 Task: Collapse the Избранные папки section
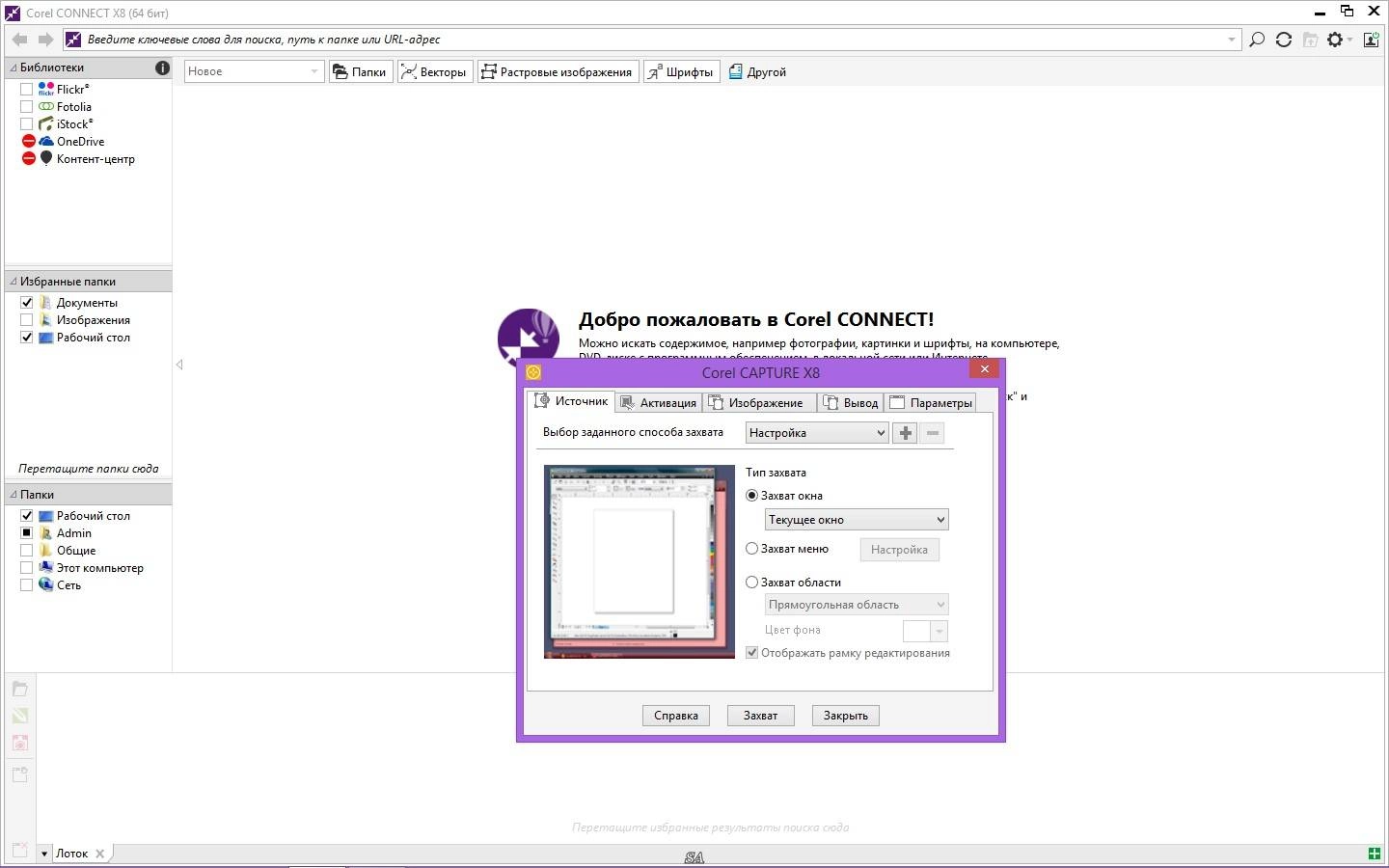click(x=14, y=282)
